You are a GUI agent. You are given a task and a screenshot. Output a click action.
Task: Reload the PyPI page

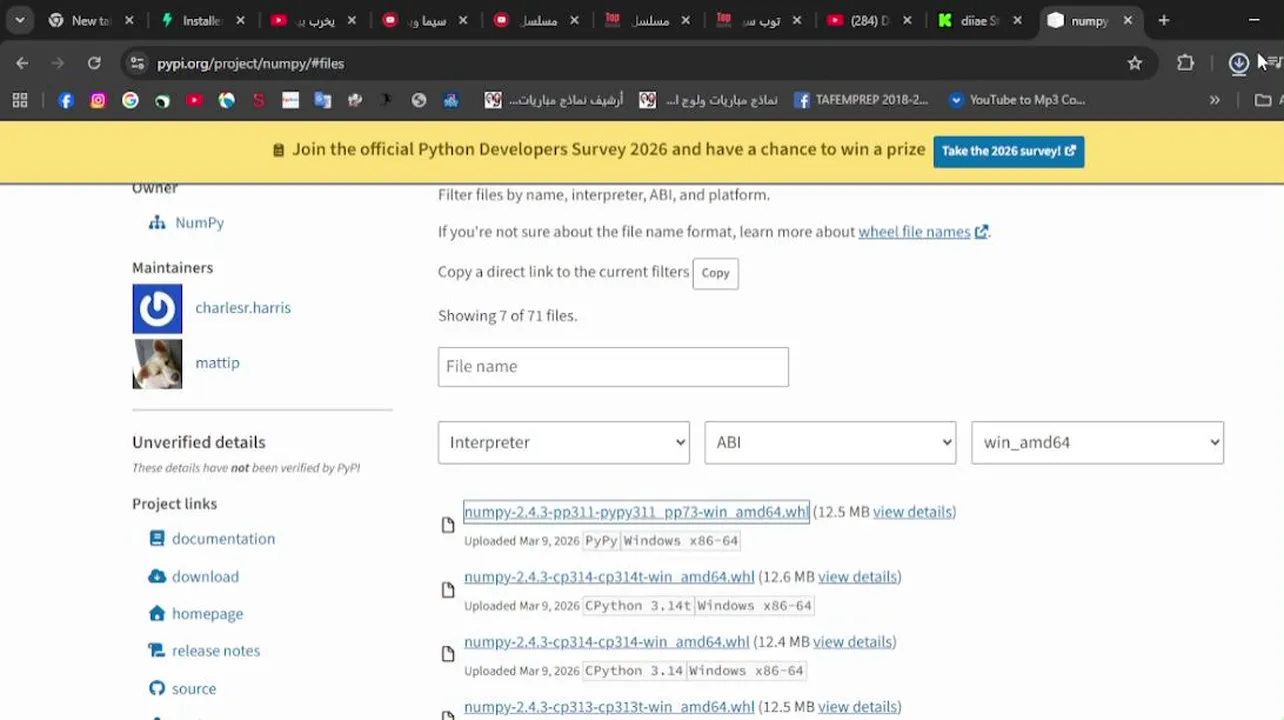(x=94, y=63)
